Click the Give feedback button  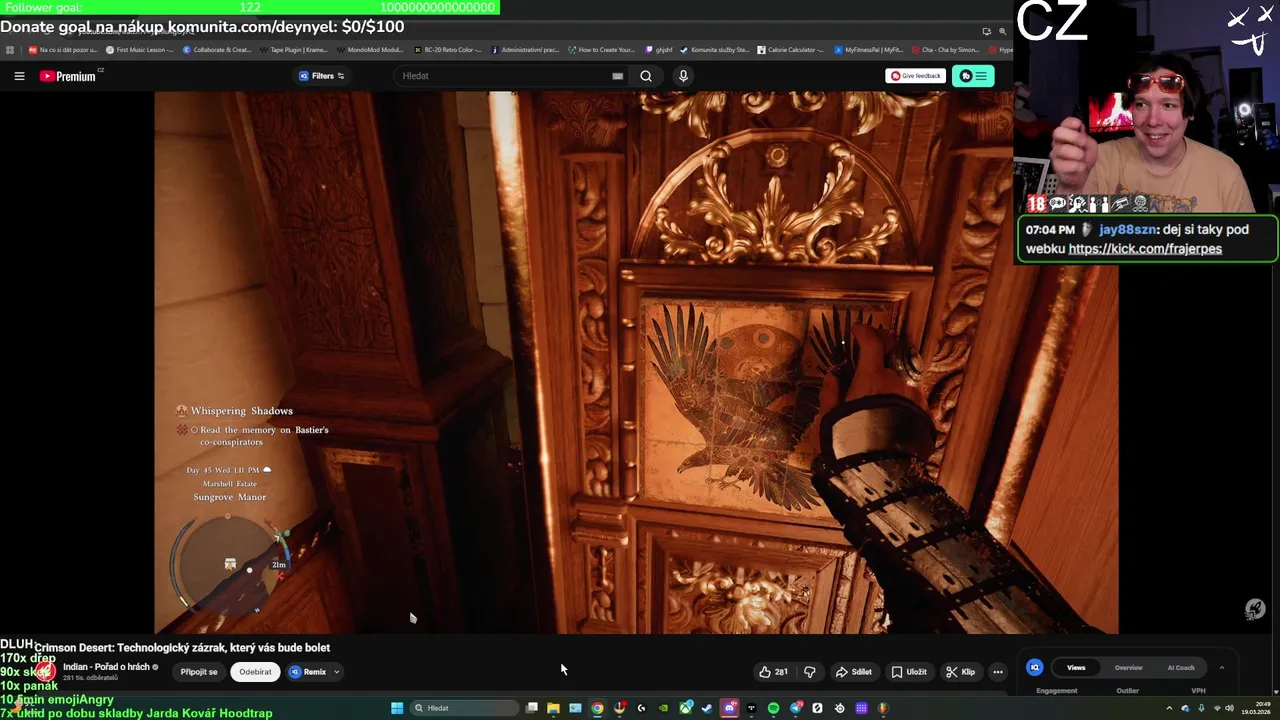coord(915,76)
